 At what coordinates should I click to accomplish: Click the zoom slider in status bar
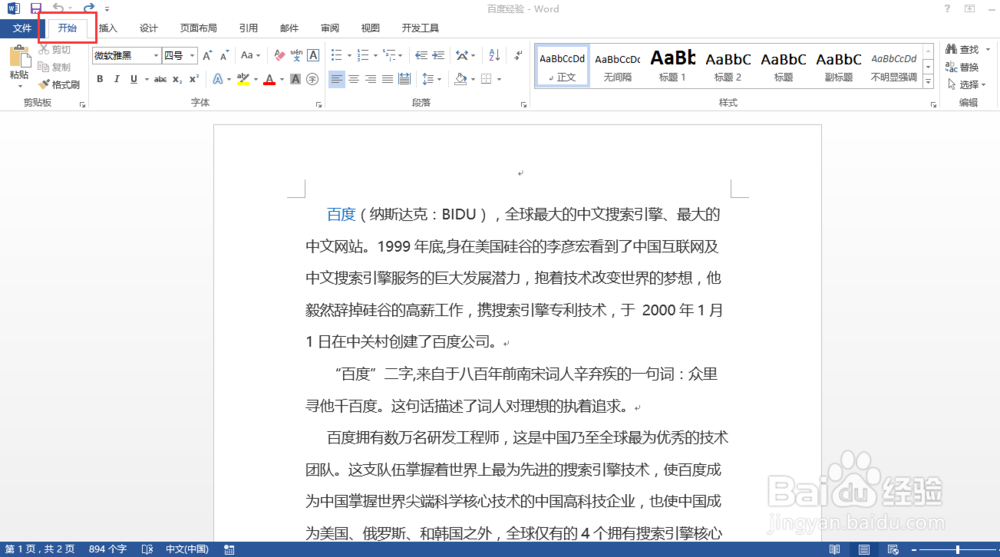957,549
